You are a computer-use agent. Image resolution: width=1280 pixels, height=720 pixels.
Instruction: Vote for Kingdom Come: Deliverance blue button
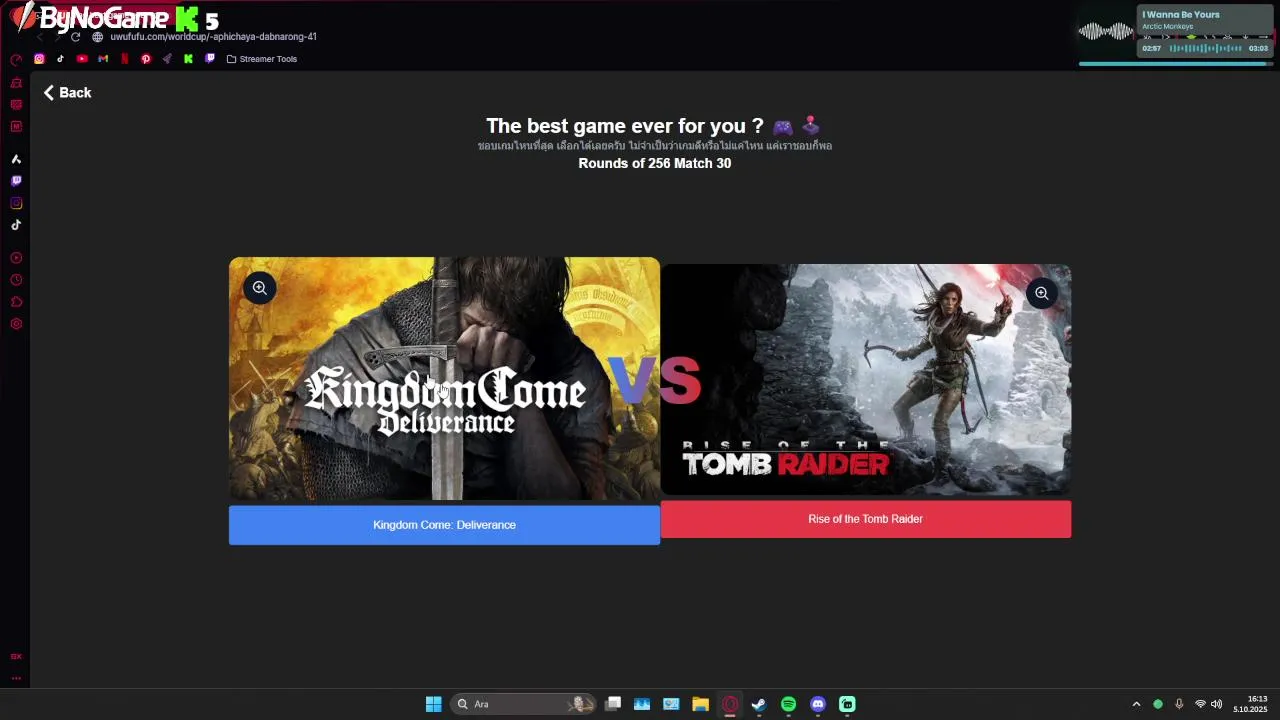click(444, 525)
